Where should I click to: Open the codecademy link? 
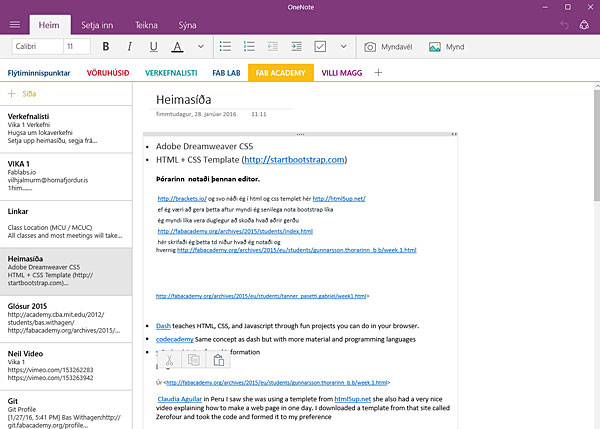click(x=174, y=339)
